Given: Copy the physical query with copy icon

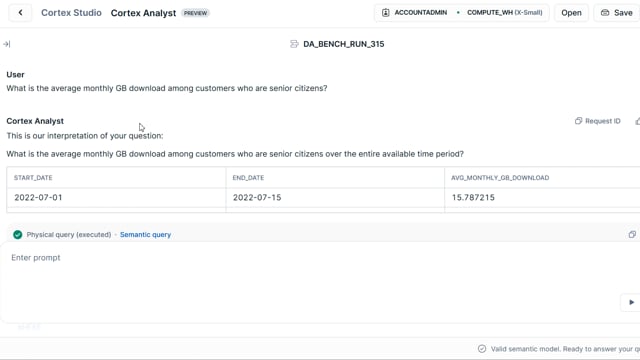Looking at the screenshot, I should (632, 234).
